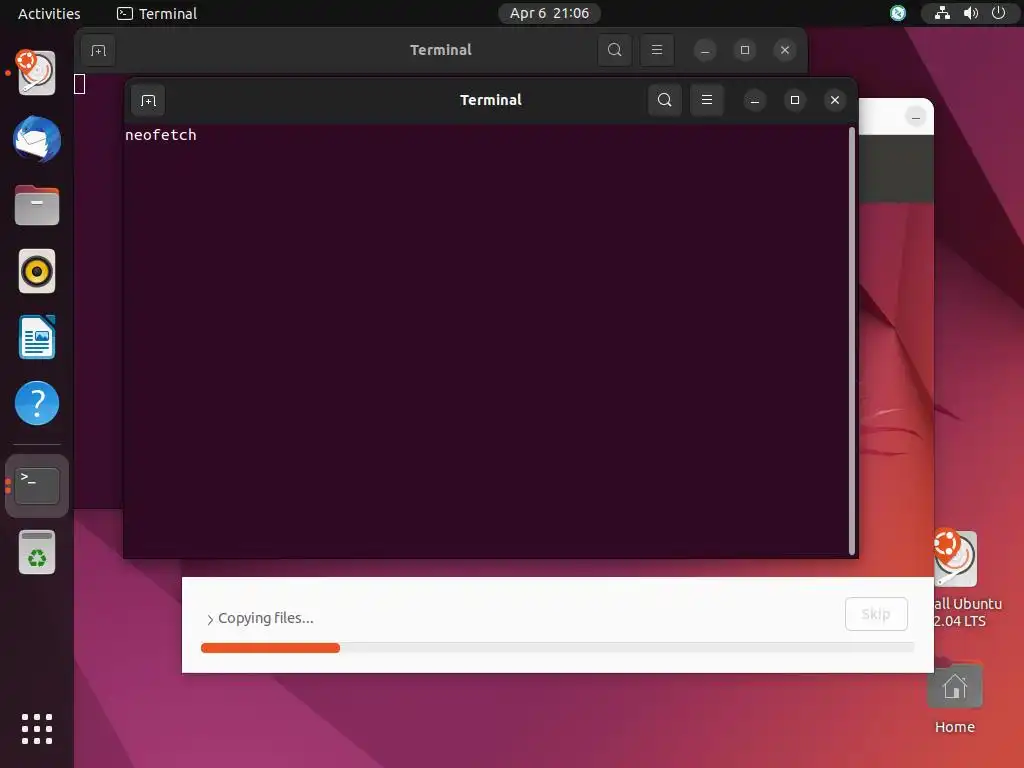Open the clock calendar Apr 6 21:06
This screenshot has width=1024, height=768.
549,13
